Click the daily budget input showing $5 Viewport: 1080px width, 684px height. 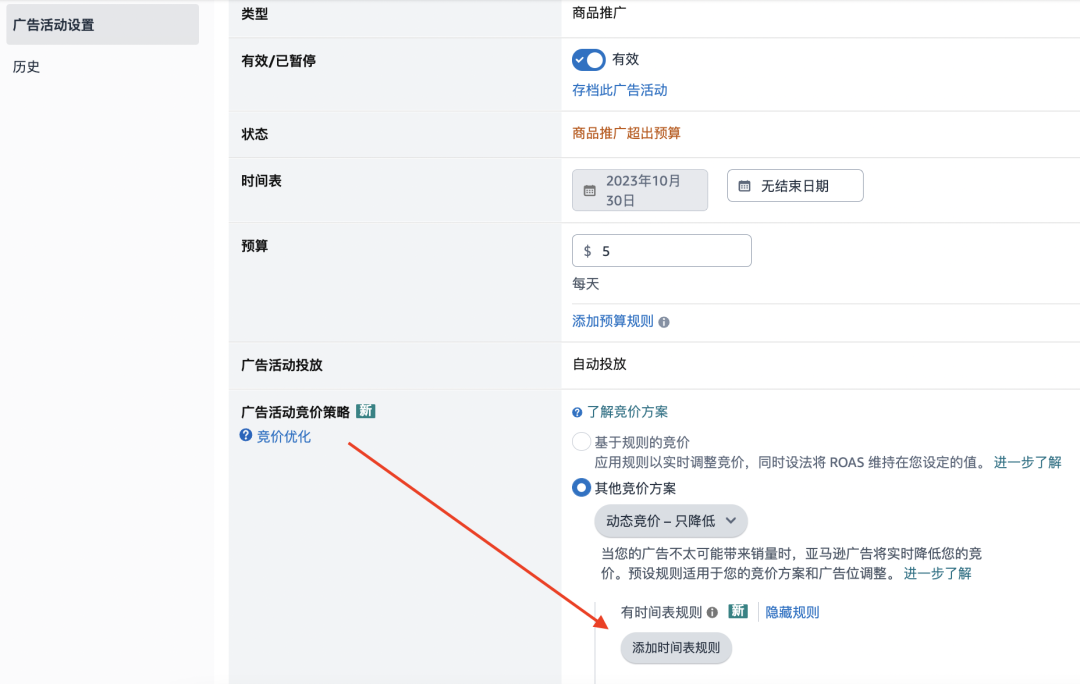[661, 250]
